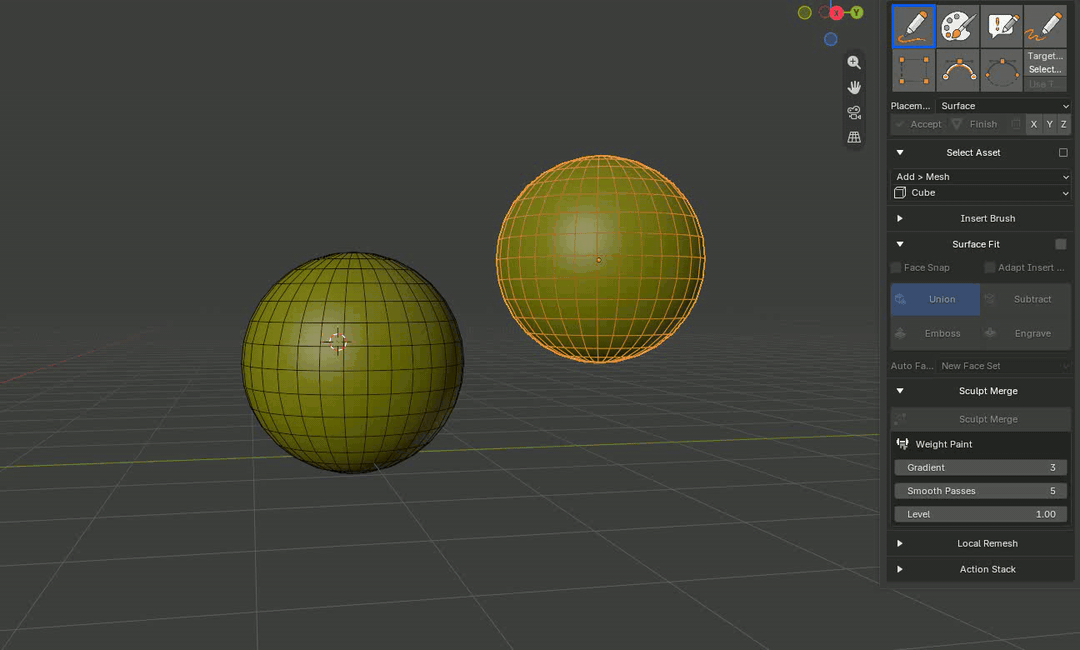Expand the Local Remesh panel
The image size is (1080, 650).
(x=900, y=543)
